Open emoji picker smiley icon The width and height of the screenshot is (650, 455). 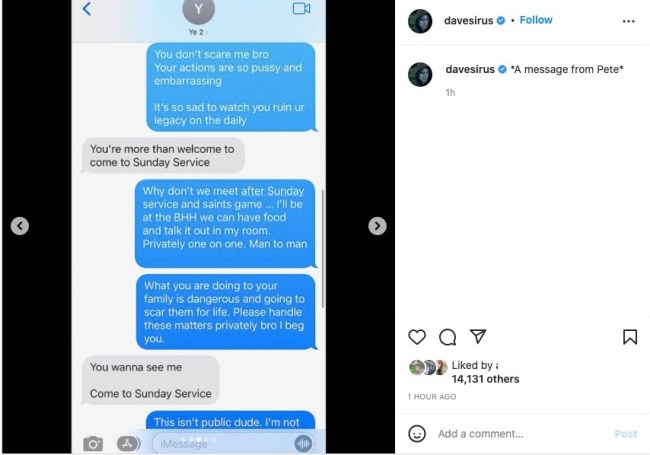pyautogui.click(x=417, y=433)
